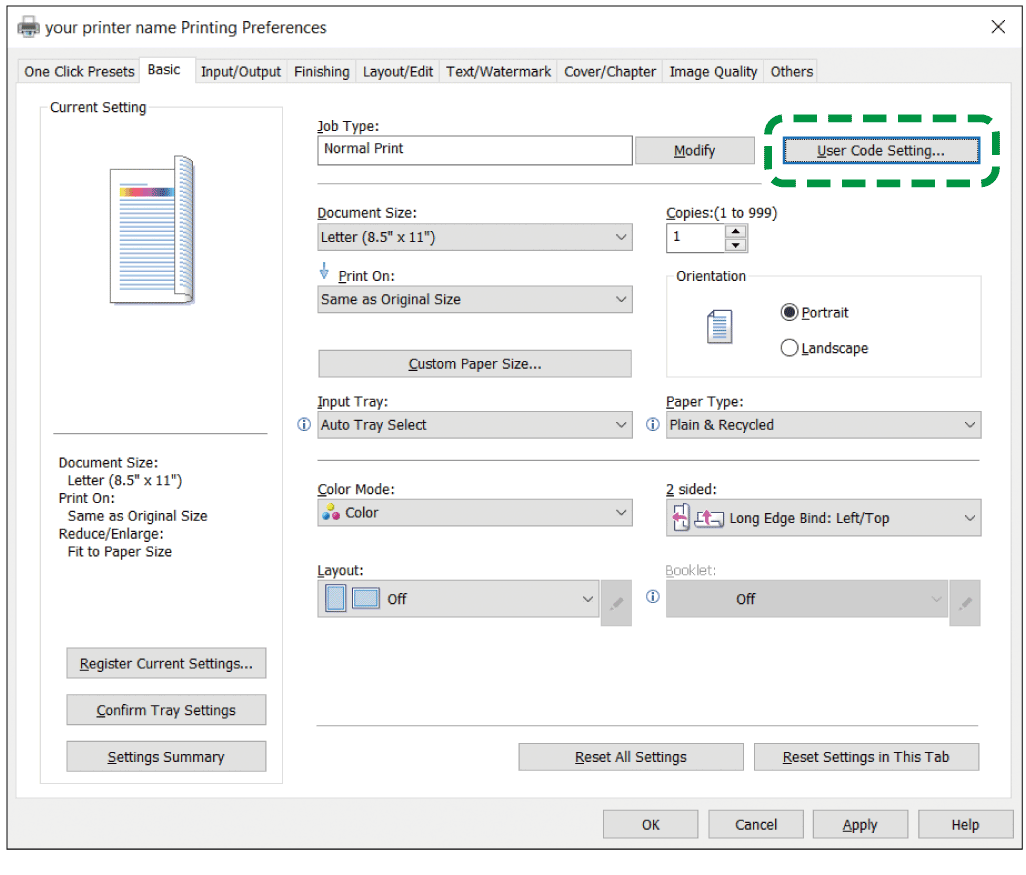The image size is (1026, 875).
Task: Open the Image Quality tab
Action: click(x=713, y=71)
